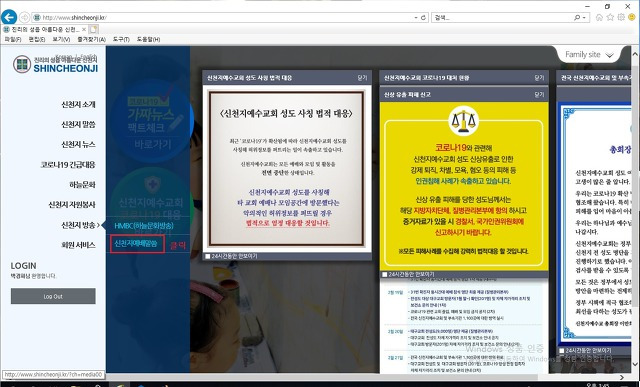This screenshot has width=640, height=387.
Task: Open address bar autocomplete dropdown arrow
Action: click(x=416, y=18)
